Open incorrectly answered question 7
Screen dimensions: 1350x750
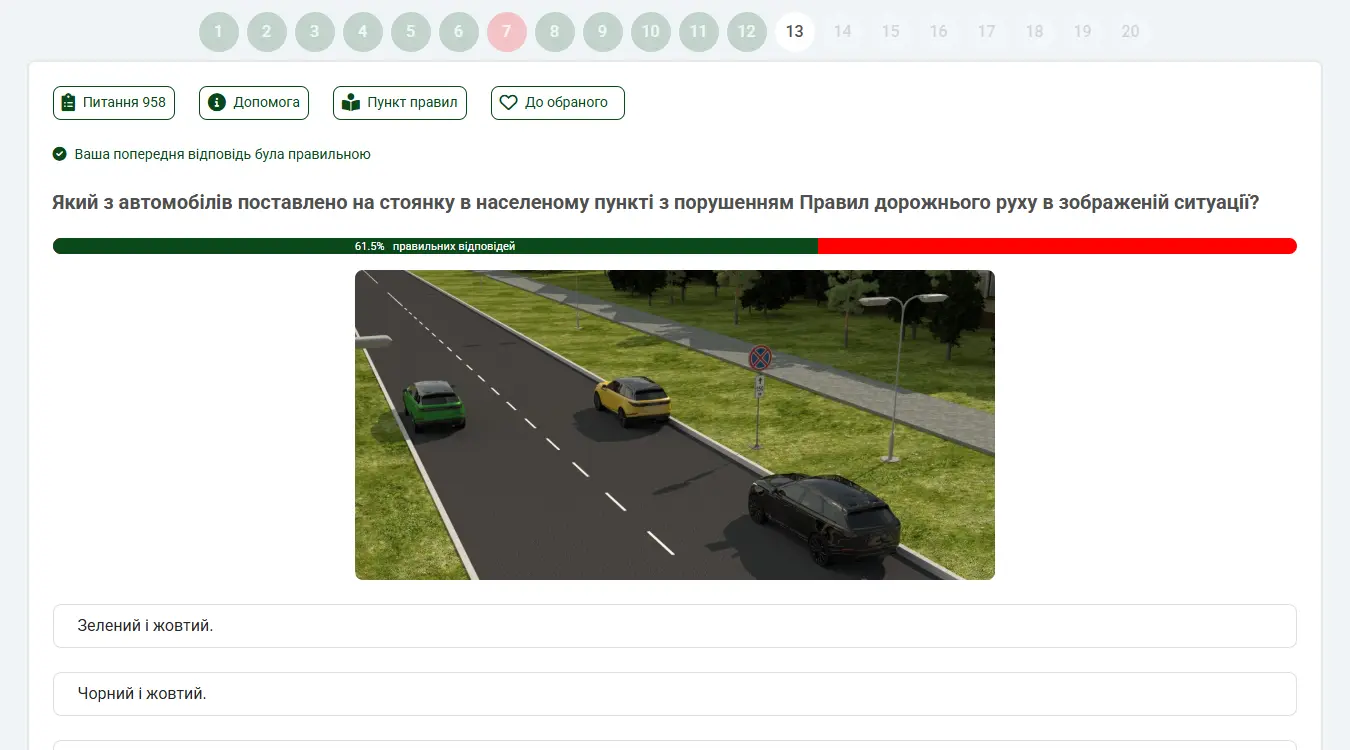[507, 31]
